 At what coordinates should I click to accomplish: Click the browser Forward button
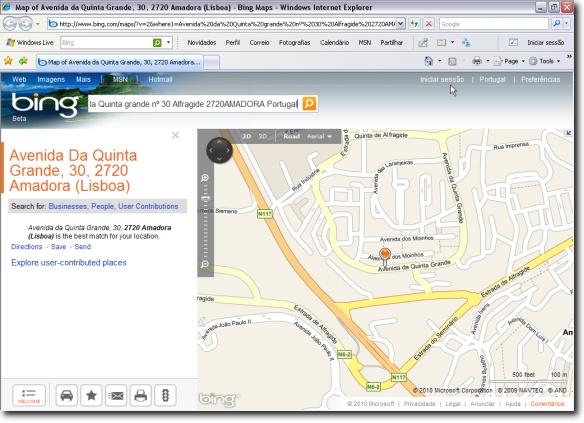click(x=25, y=24)
